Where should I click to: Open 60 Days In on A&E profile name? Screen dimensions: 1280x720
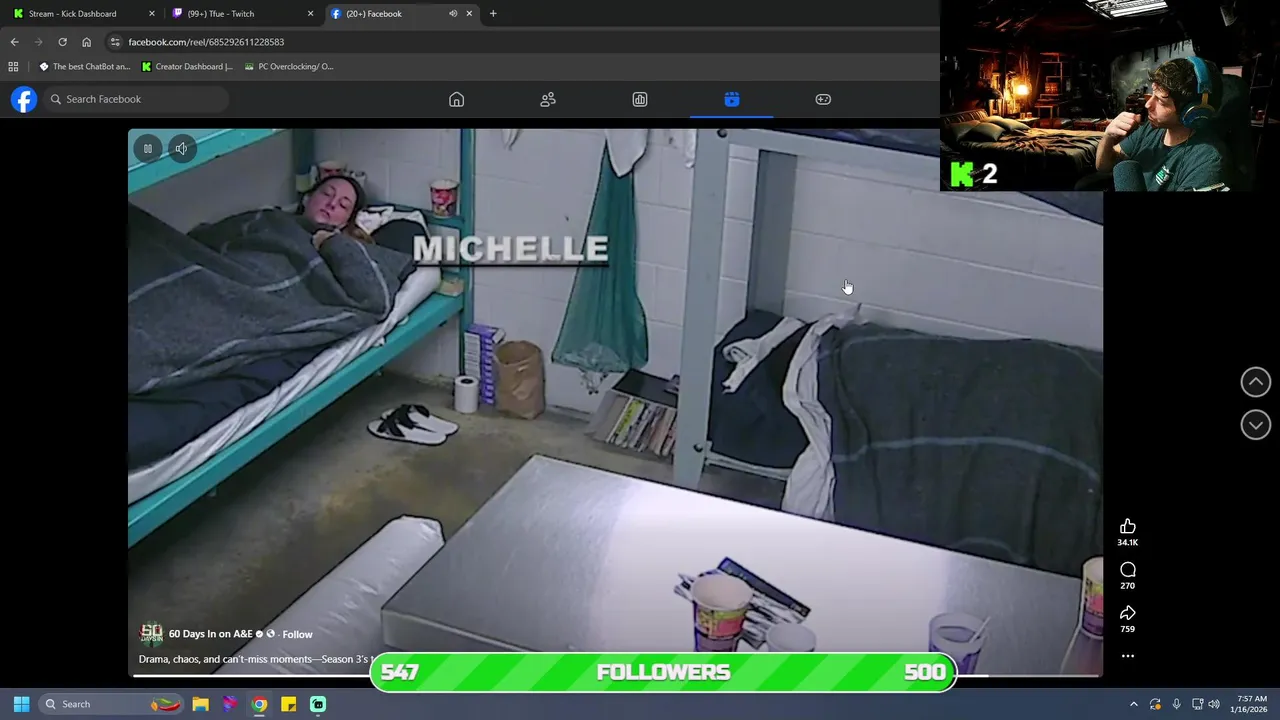(x=210, y=634)
